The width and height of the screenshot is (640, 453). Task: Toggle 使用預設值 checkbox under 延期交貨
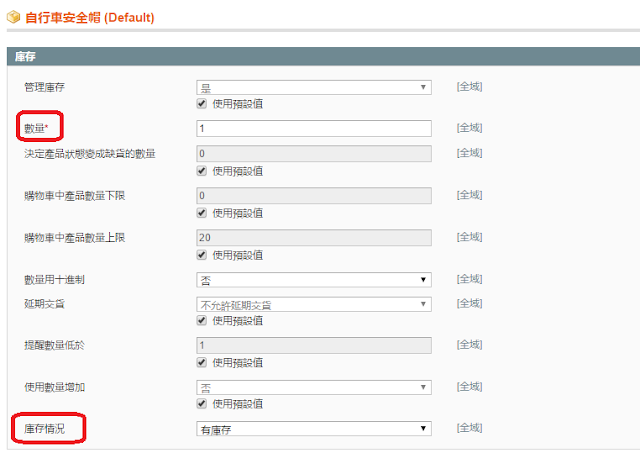203,321
